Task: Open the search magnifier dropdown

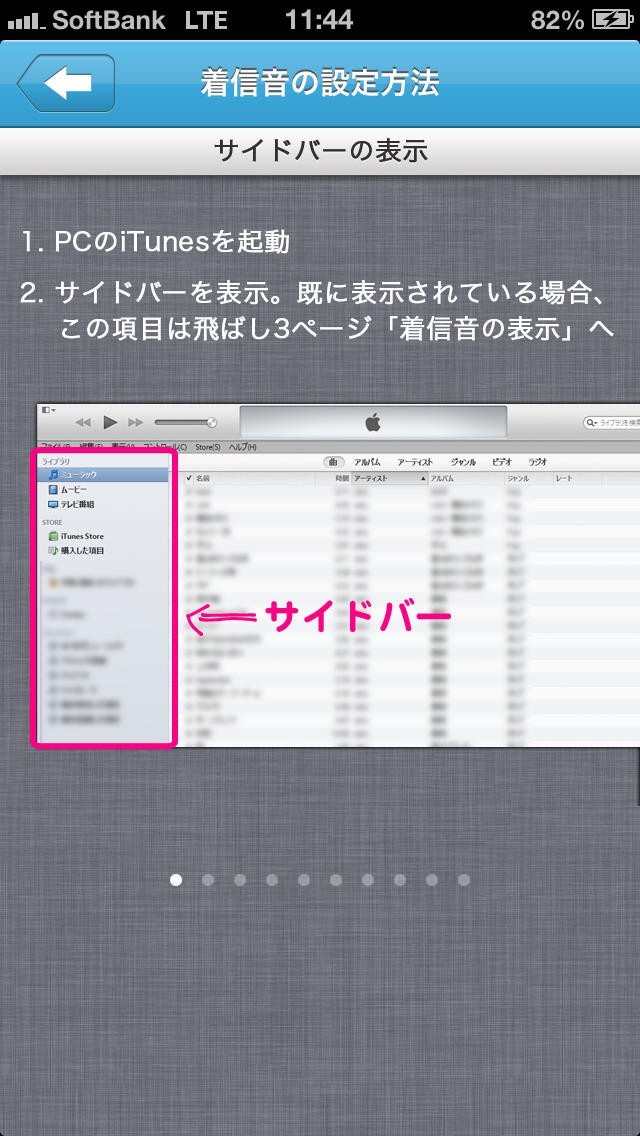Action: coord(591,423)
